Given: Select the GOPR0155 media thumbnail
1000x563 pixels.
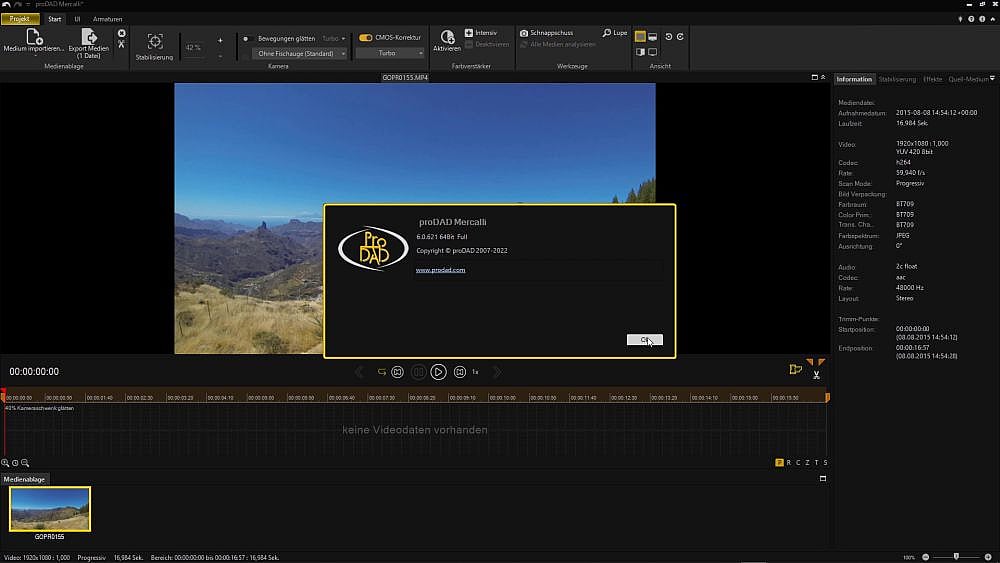Looking at the screenshot, I should pos(50,510).
